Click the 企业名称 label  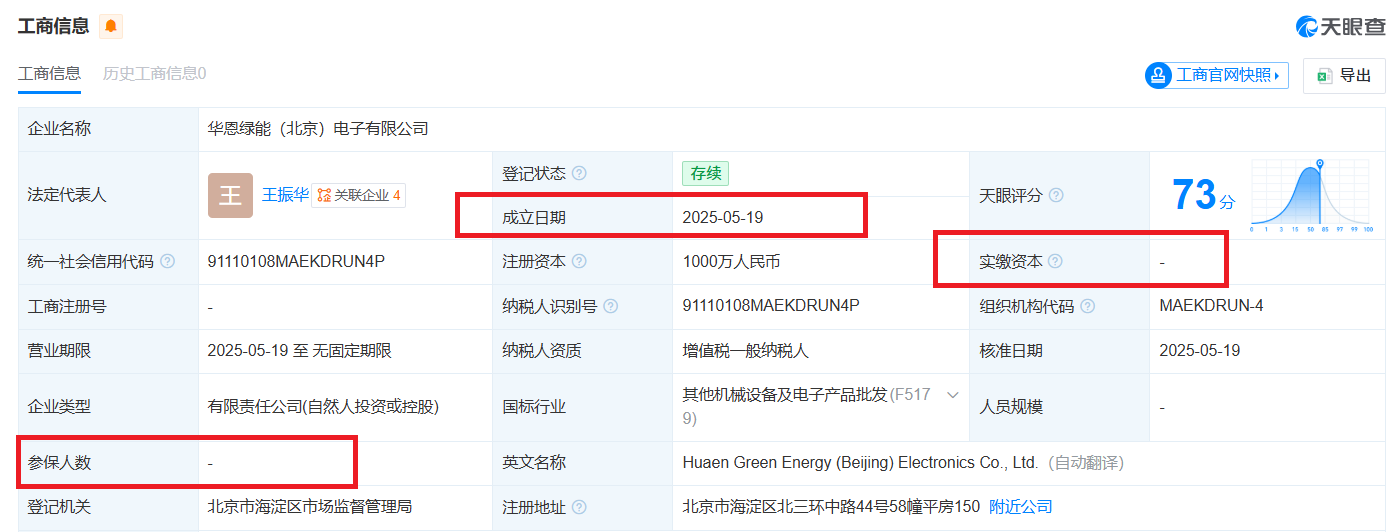59,128
